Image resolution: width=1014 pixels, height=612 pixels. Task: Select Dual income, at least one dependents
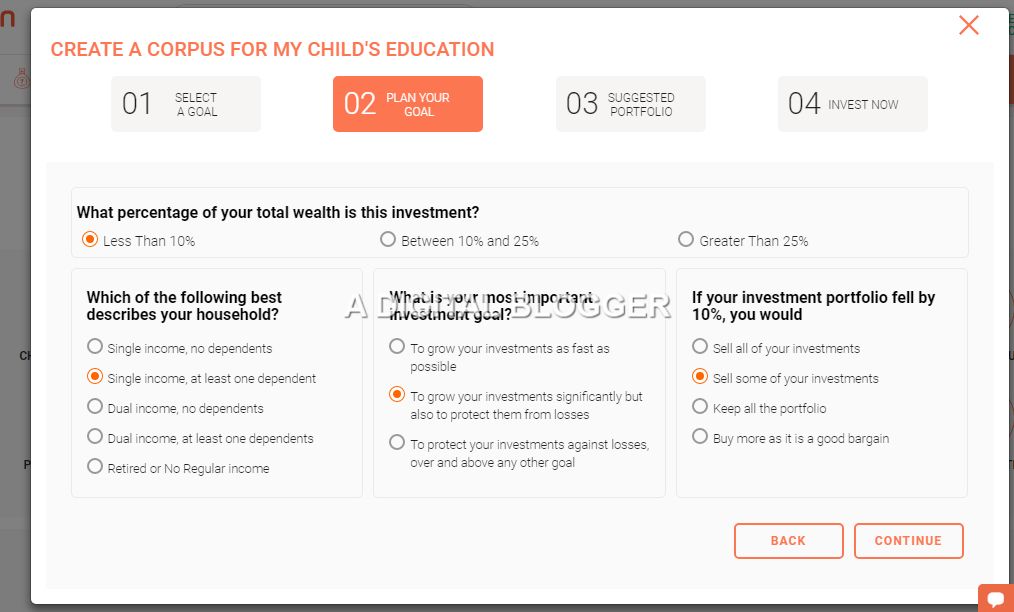click(x=95, y=437)
